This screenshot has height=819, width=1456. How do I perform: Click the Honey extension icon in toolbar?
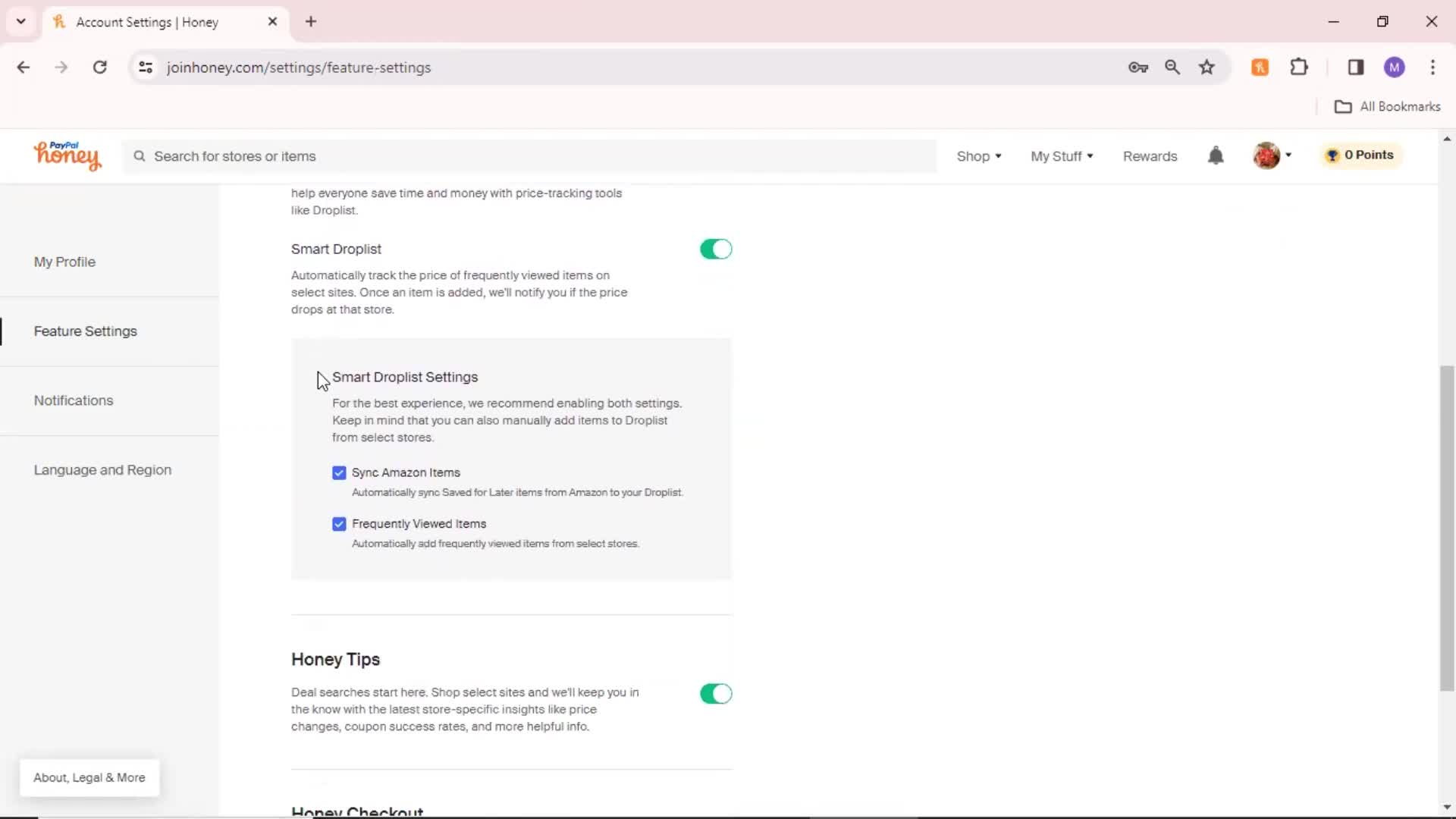1260,67
